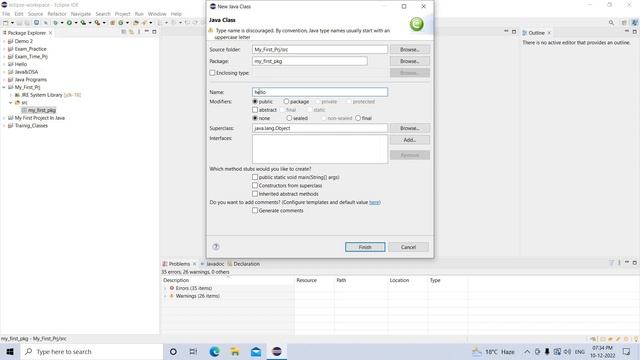Open File Explorer from the taskbar
The height and width of the screenshot is (360, 640).
(235, 351)
